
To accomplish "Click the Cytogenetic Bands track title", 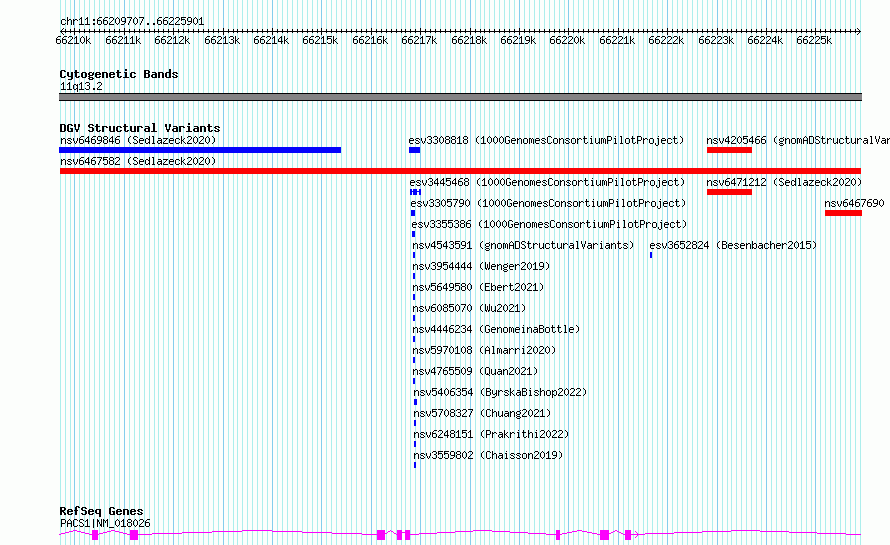I will tap(119, 74).
